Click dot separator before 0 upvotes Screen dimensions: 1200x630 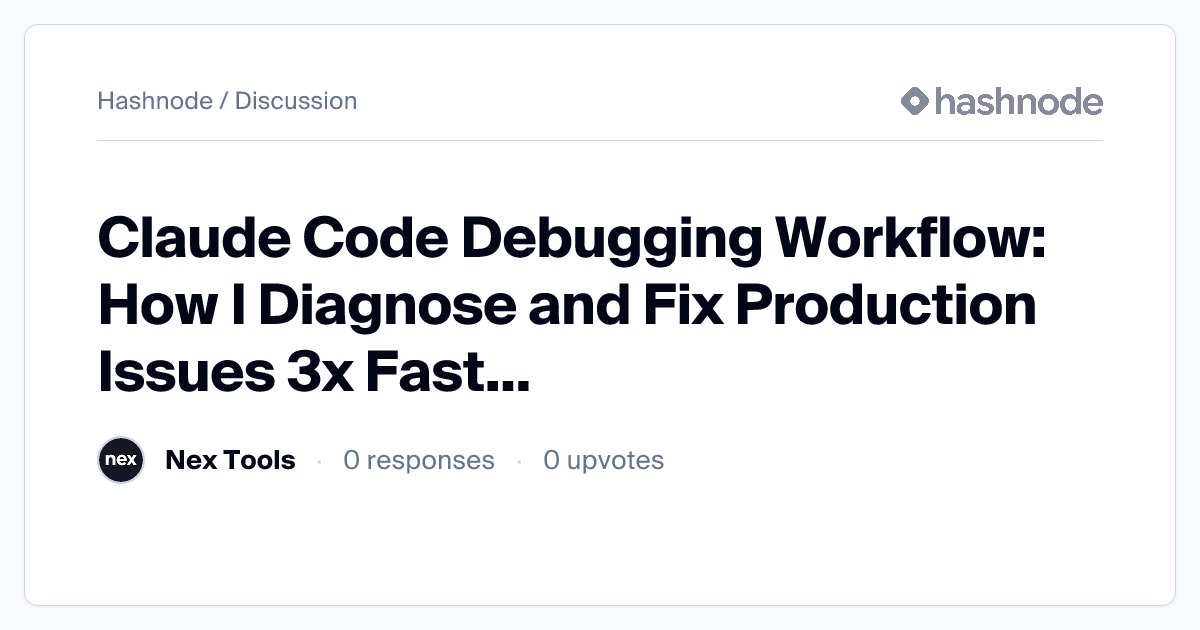519,461
